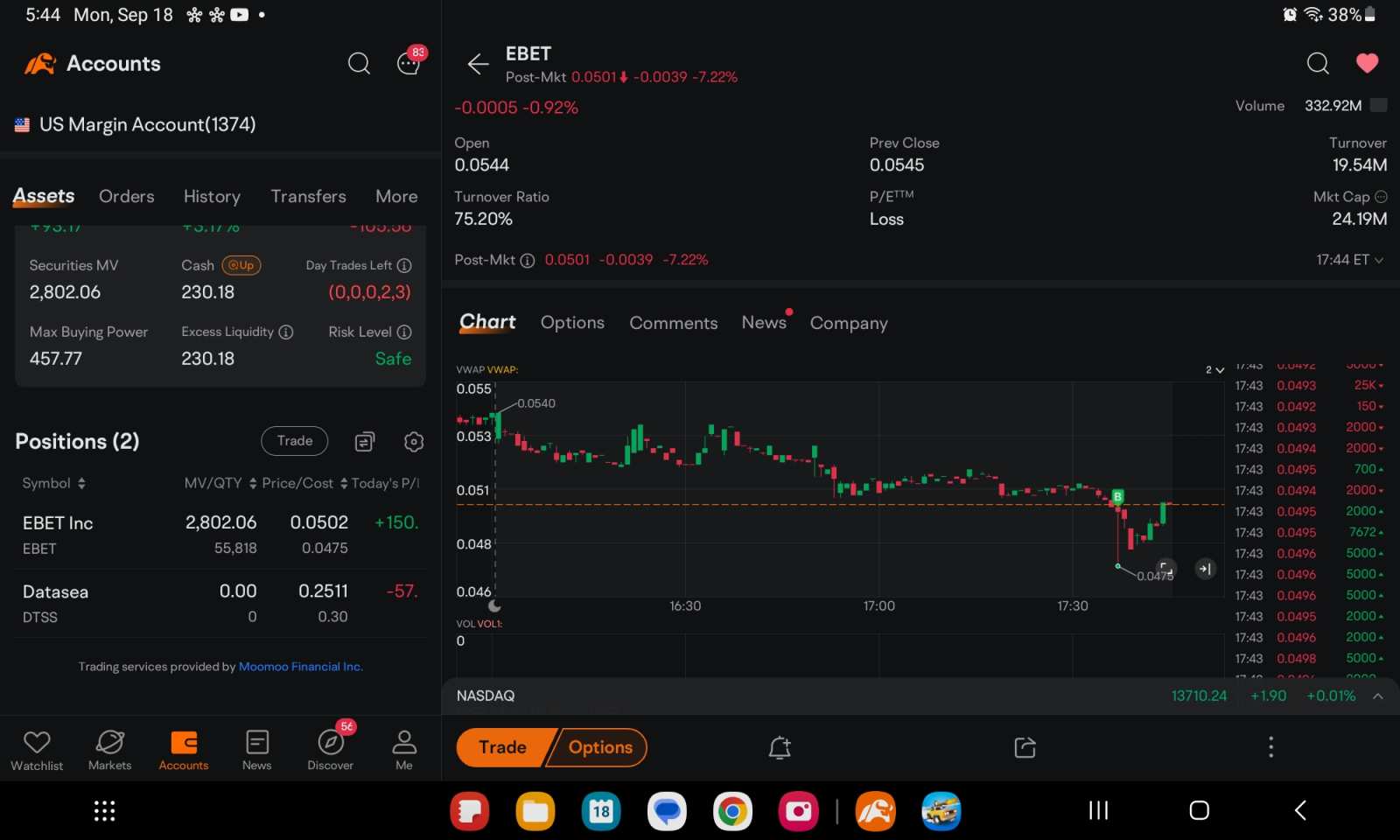Image resolution: width=1400 pixels, height=840 pixels.
Task: Jump chart to latest candle
Action: click(x=1205, y=569)
